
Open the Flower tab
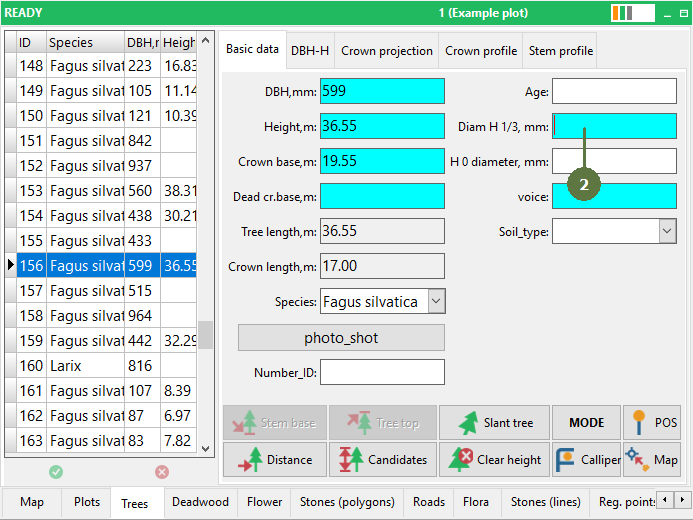264,502
